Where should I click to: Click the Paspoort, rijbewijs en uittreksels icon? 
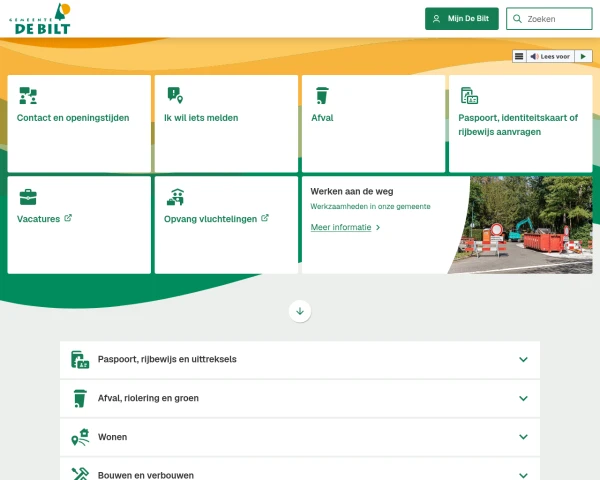click(80, 360)
